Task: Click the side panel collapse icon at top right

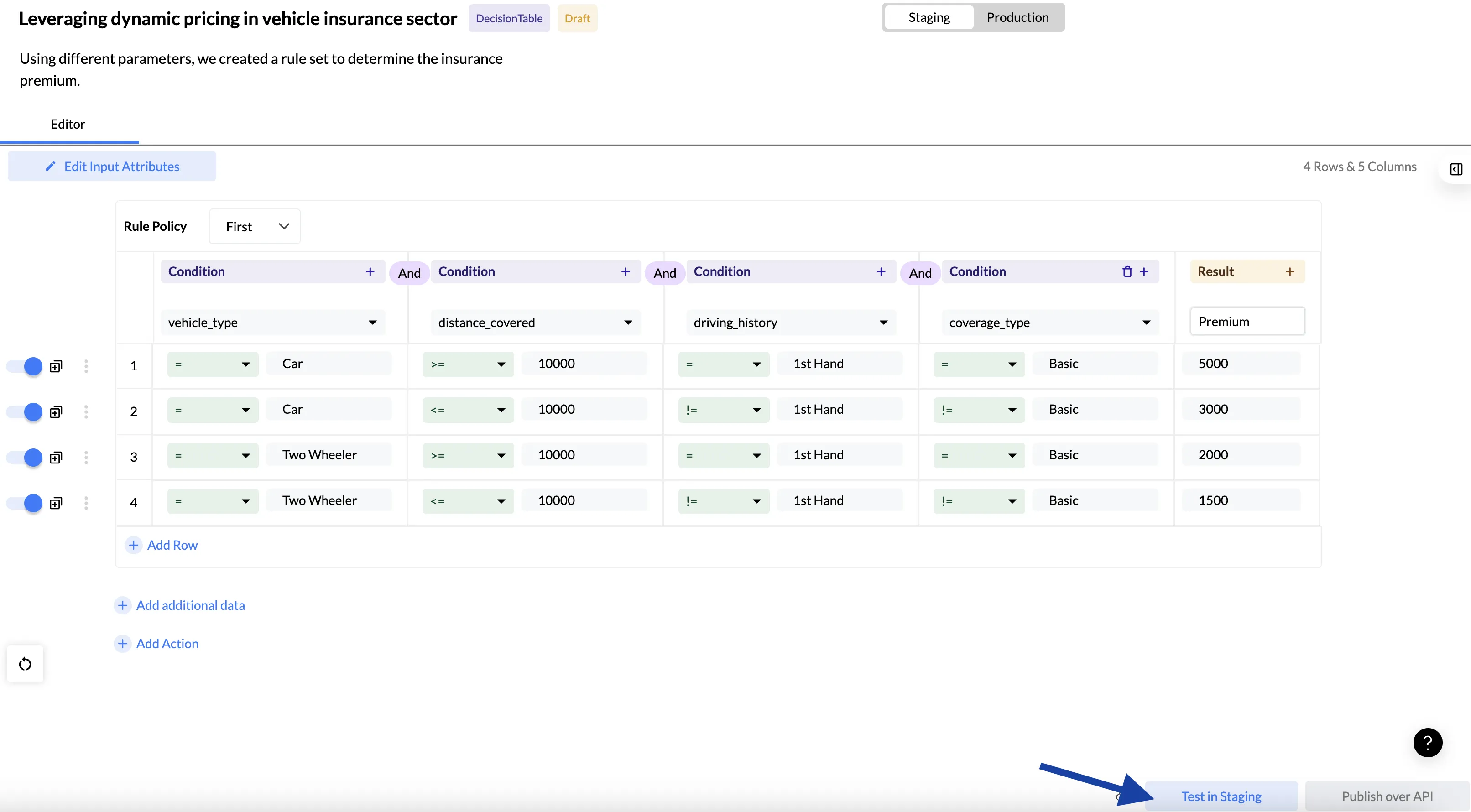Action: [x=1455, y=169]
